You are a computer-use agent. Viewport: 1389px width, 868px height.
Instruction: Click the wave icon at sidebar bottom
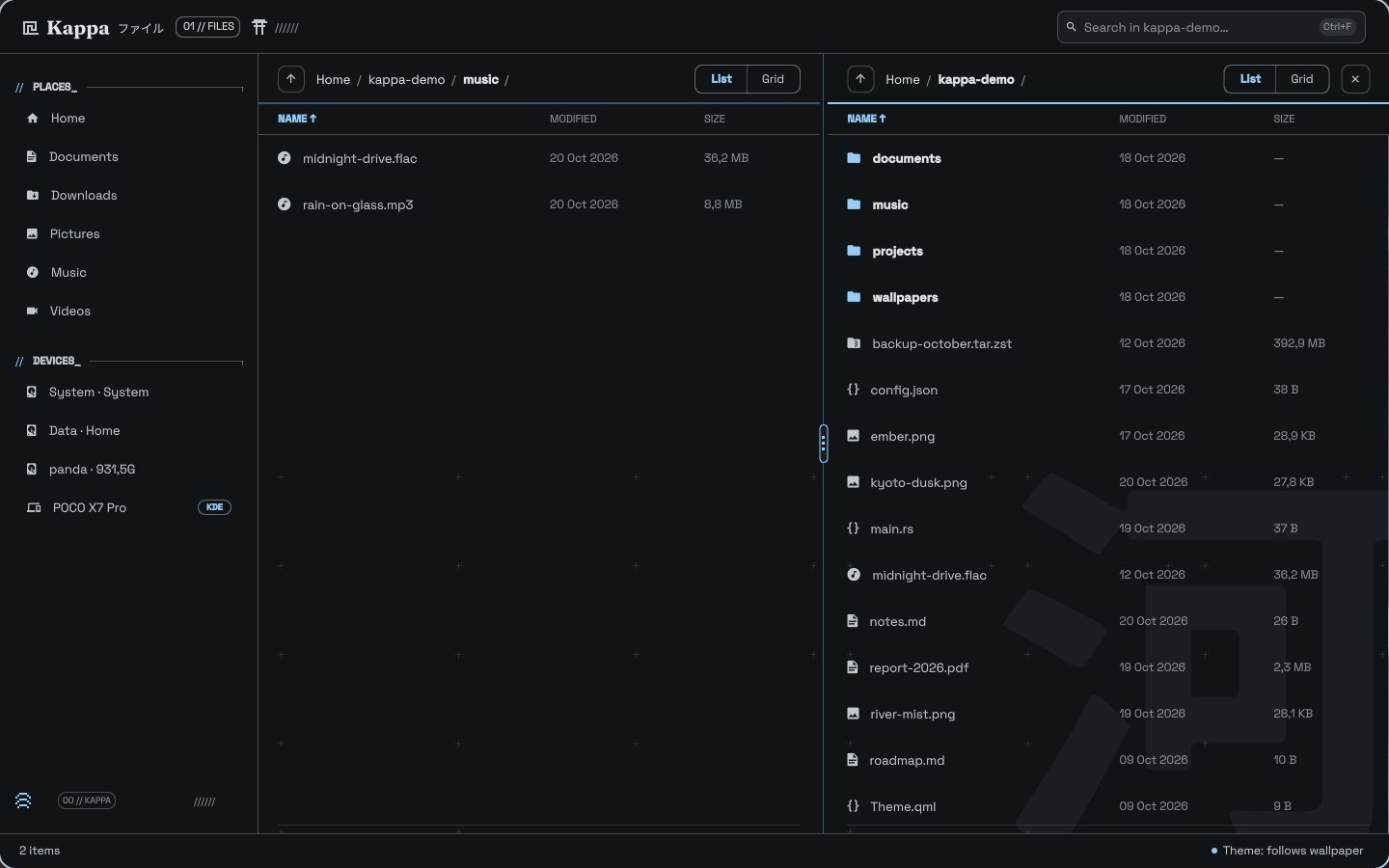coord(23,800)
